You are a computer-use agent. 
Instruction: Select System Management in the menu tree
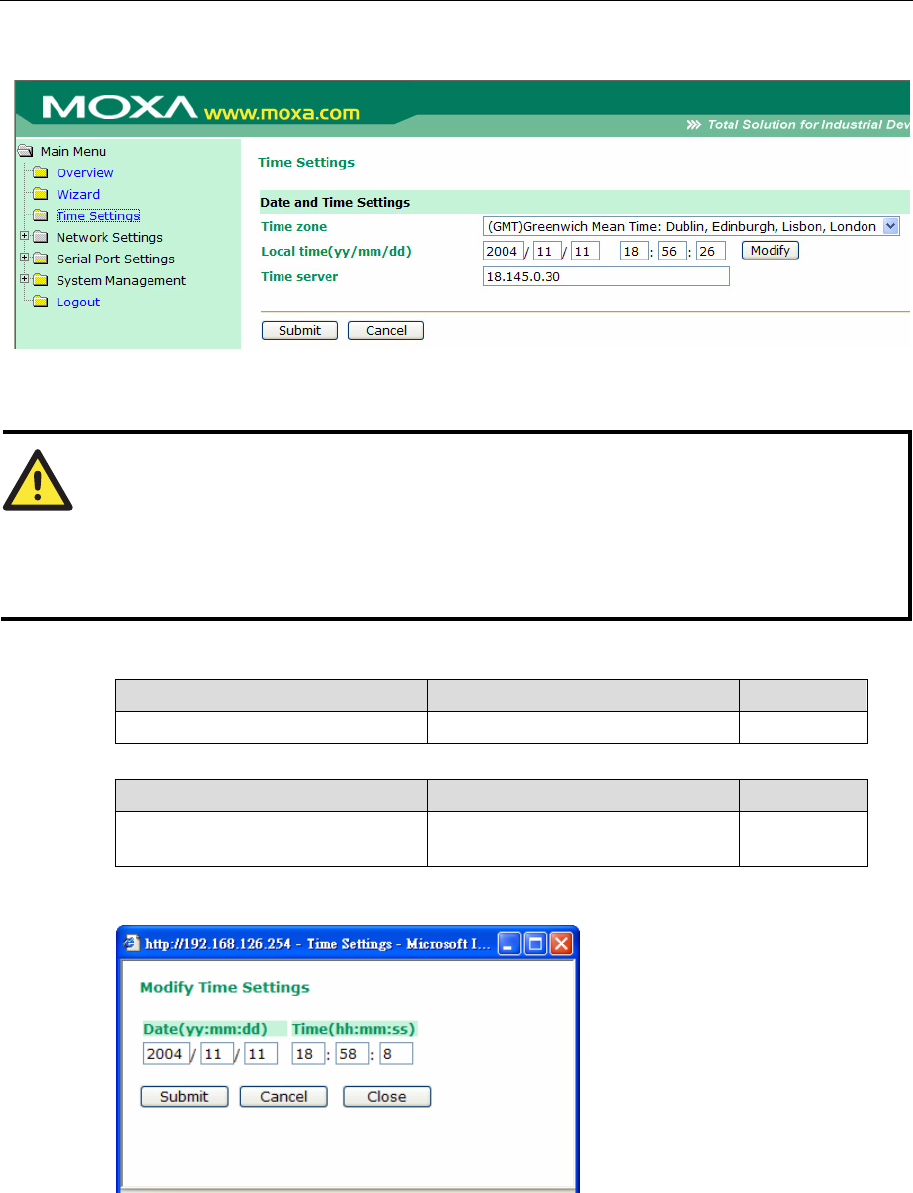(x=121, y=281)
